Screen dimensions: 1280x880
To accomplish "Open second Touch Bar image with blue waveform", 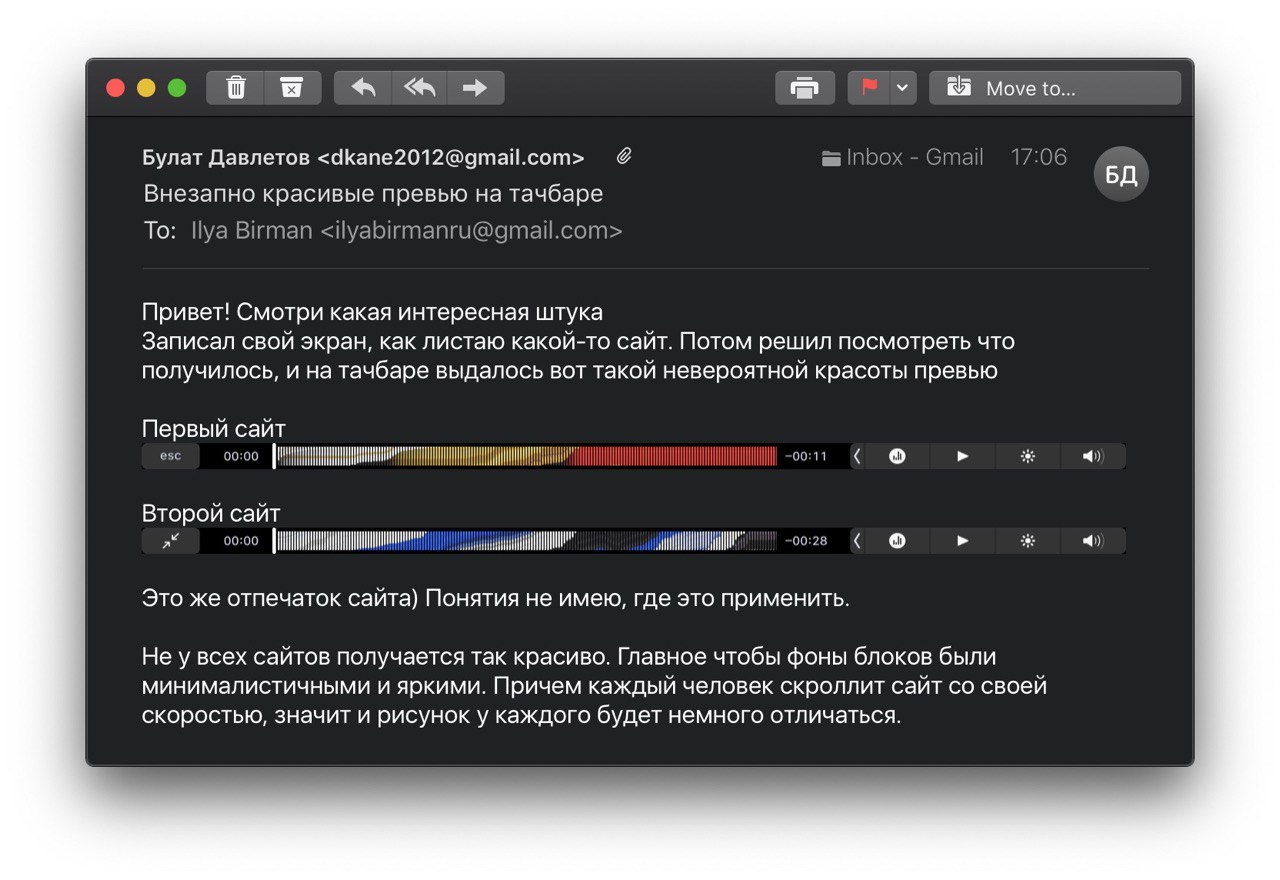I will coord(634,541).
